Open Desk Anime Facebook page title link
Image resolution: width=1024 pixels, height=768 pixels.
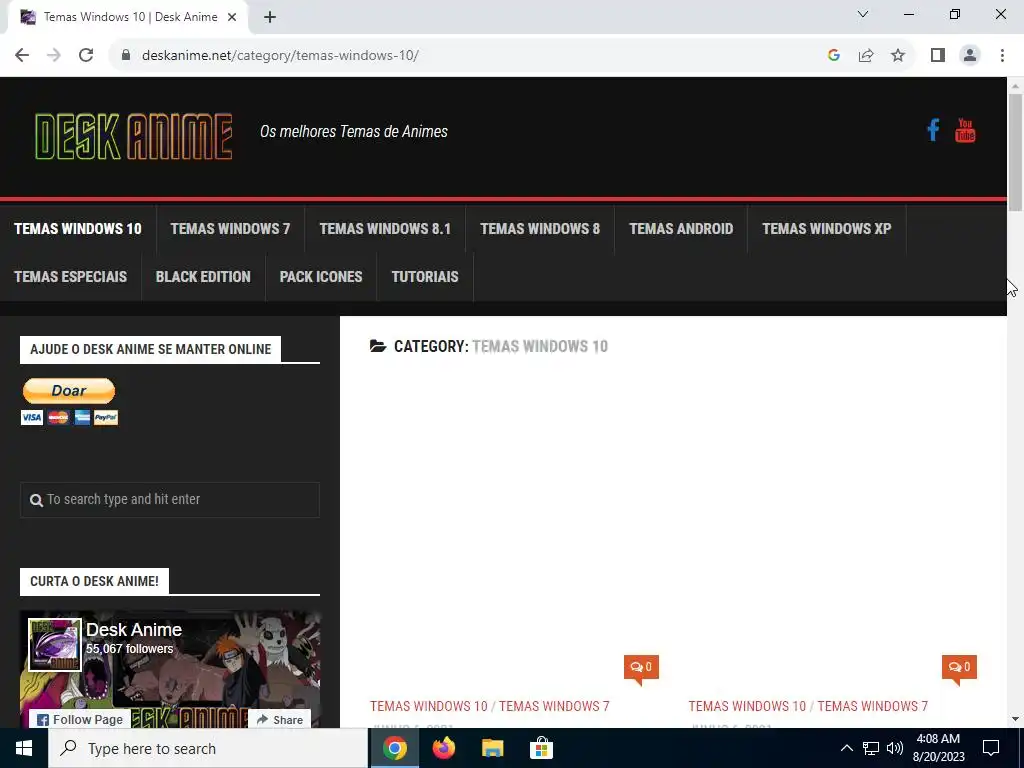tap(134, 630)
